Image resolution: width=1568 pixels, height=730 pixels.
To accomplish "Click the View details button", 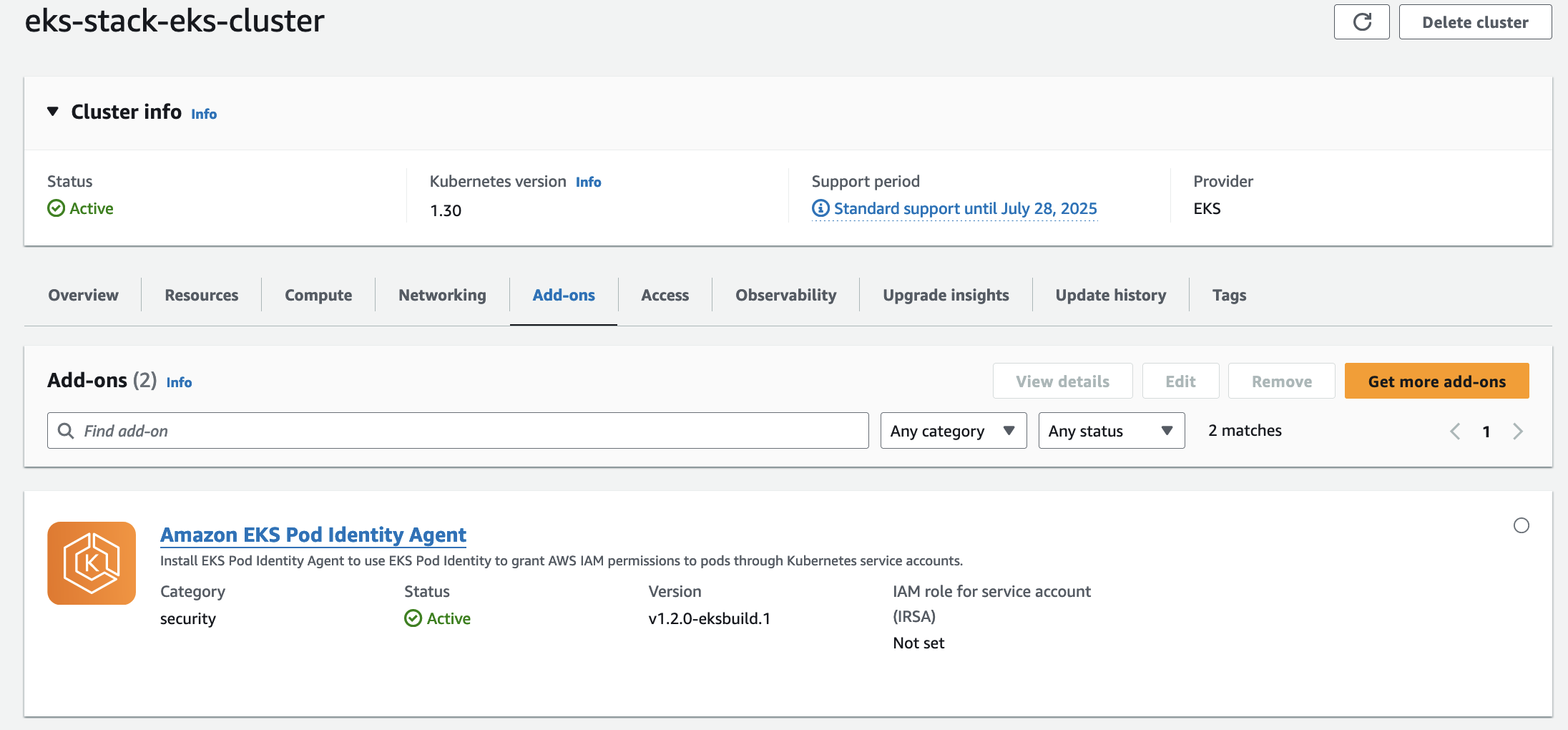I will pos(1062,381).
